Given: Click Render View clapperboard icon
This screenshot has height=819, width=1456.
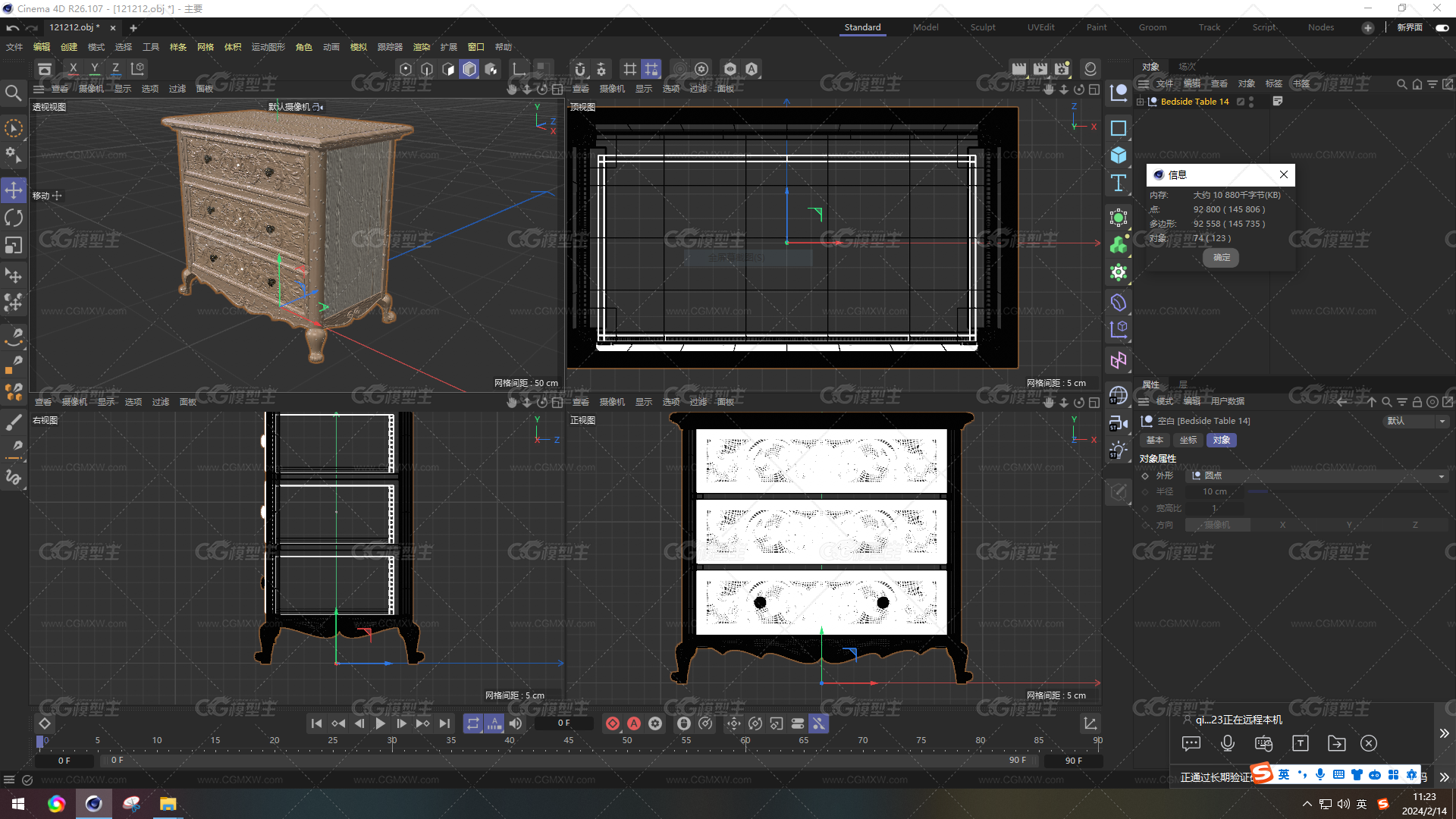Looking at the screenshot, I should click(x=1019, y=69).
